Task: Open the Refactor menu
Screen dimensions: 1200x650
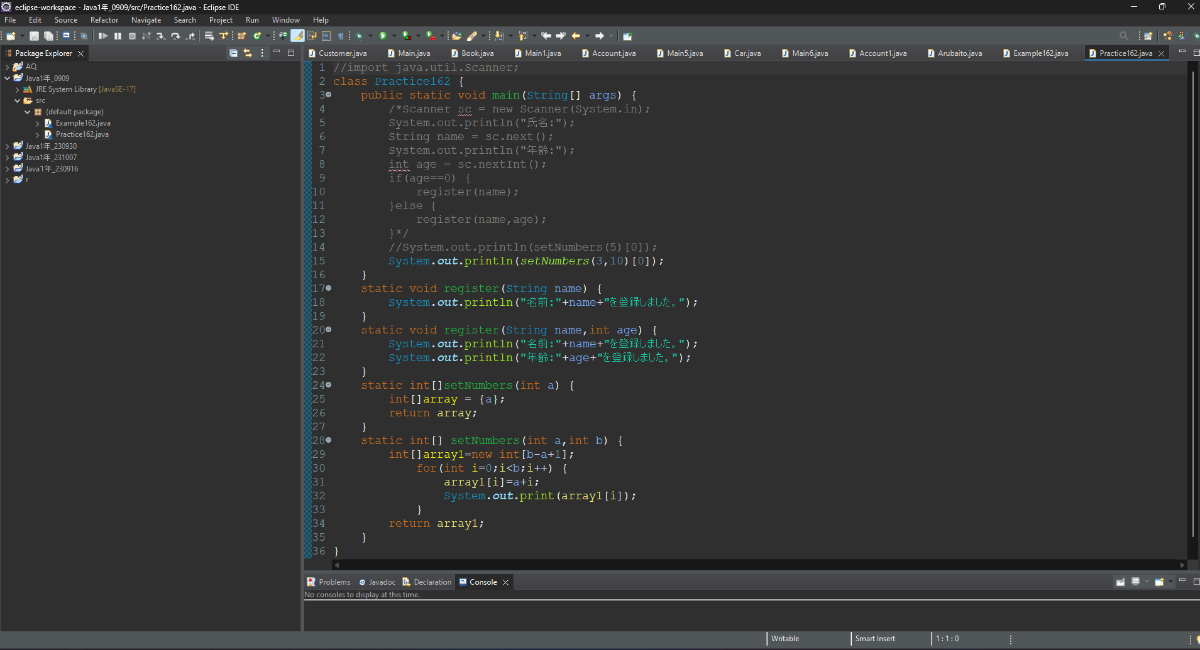Action: [x=103, y=20]
